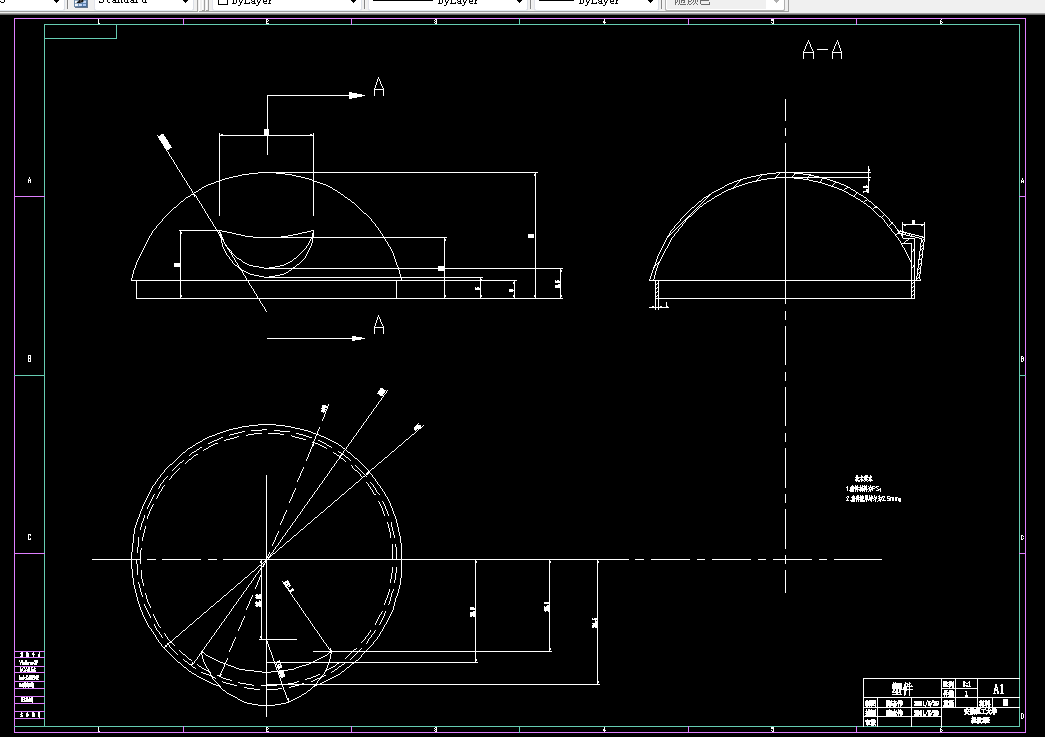Click zone label B on the left border

pyautogui.click(x=29, y=359)
